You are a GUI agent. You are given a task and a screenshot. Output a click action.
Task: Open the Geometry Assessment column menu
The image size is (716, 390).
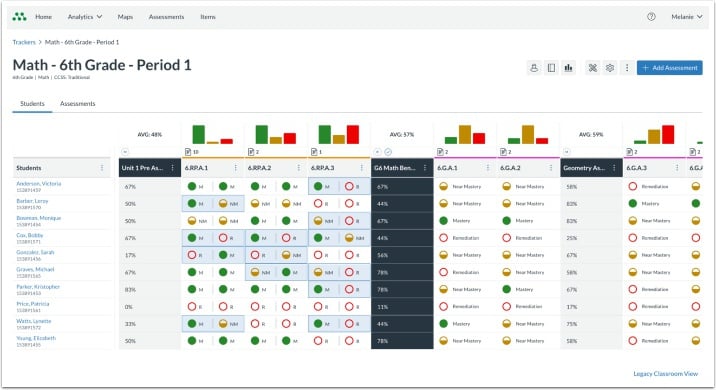click(x=614, y=168)
